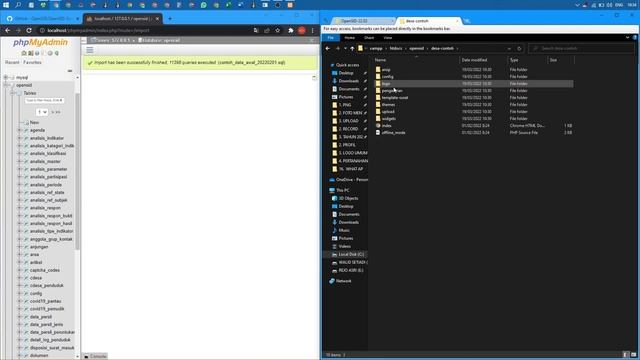Open the Chrome three-dot menu
This screenshot has width=640, height=360.
click(x=313, y=30)
